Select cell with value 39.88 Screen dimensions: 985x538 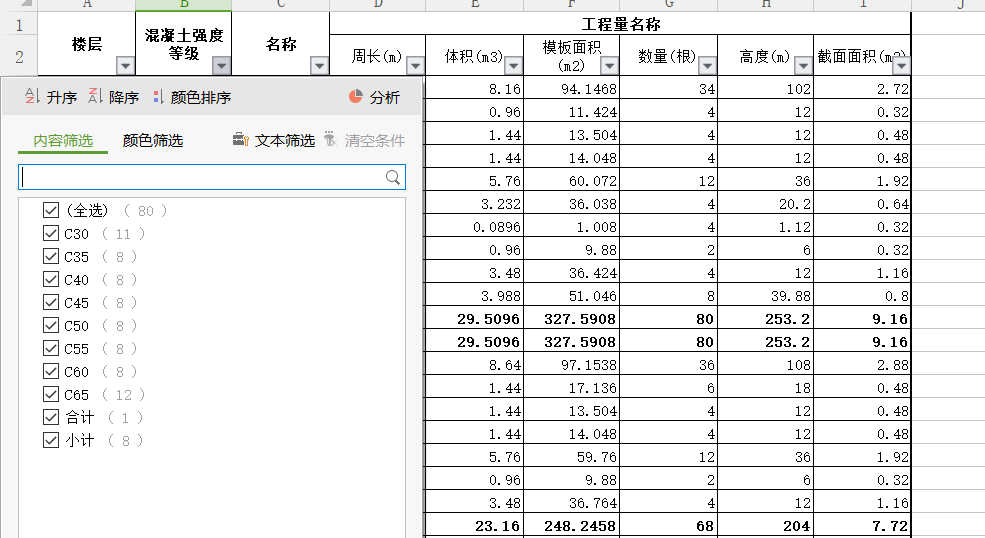(766, 296)
